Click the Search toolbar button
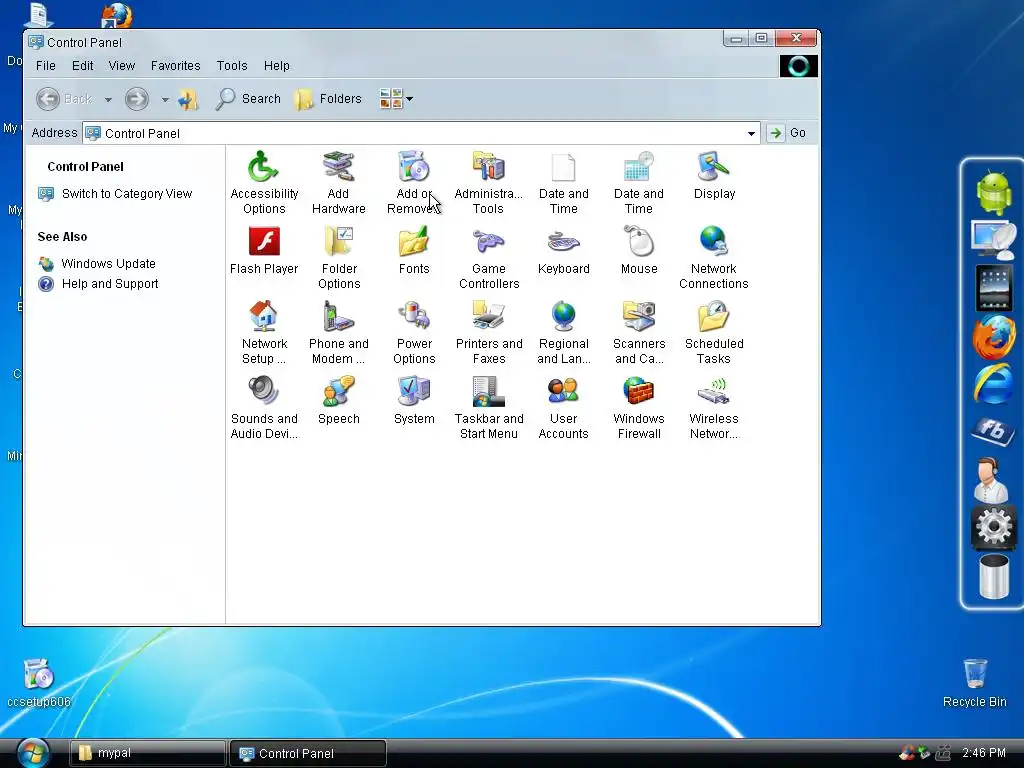Image resolution: width=1024 pixels, height=768 pixels. [248, 99]
